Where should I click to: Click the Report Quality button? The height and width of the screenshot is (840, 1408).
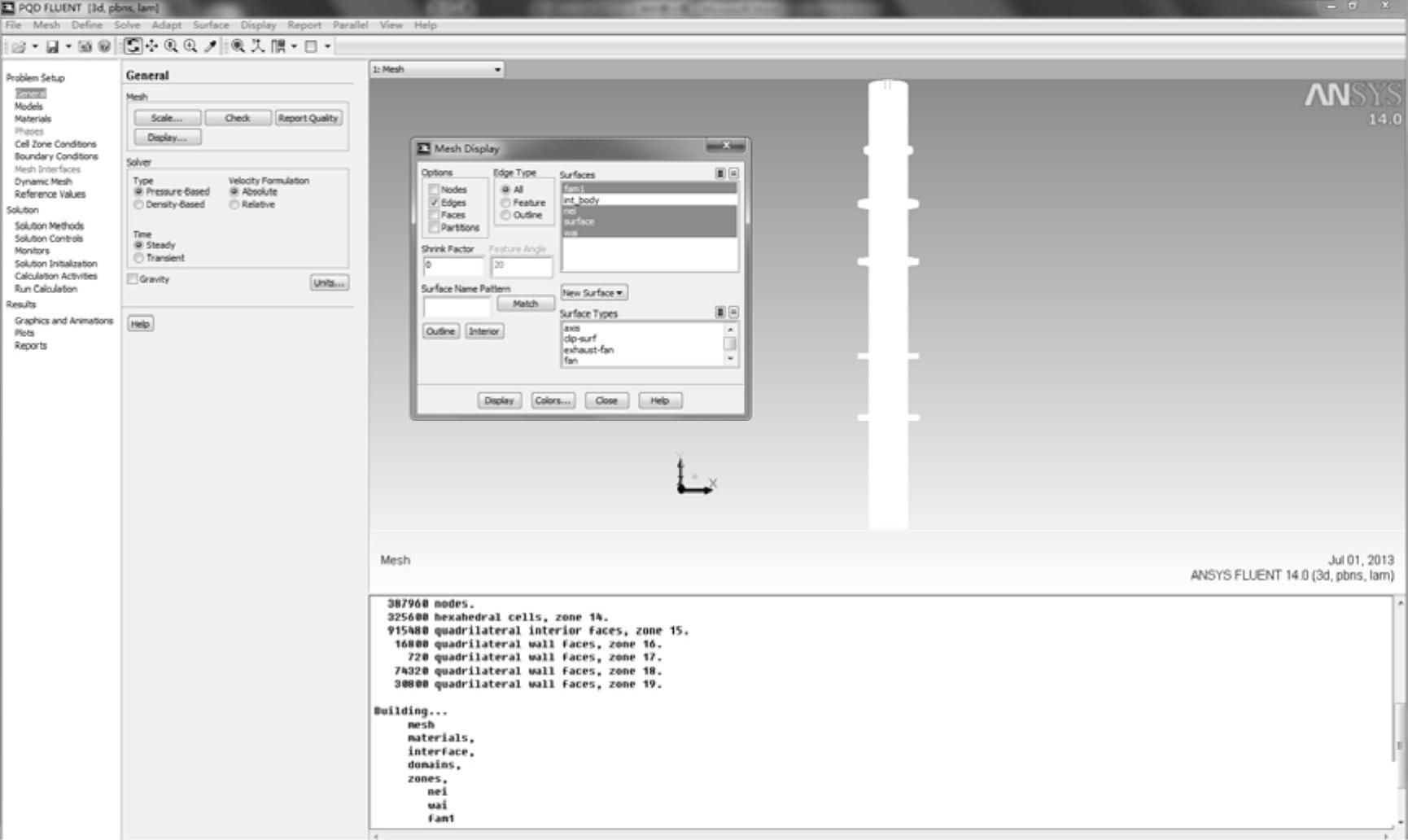[x=308, y=118]
